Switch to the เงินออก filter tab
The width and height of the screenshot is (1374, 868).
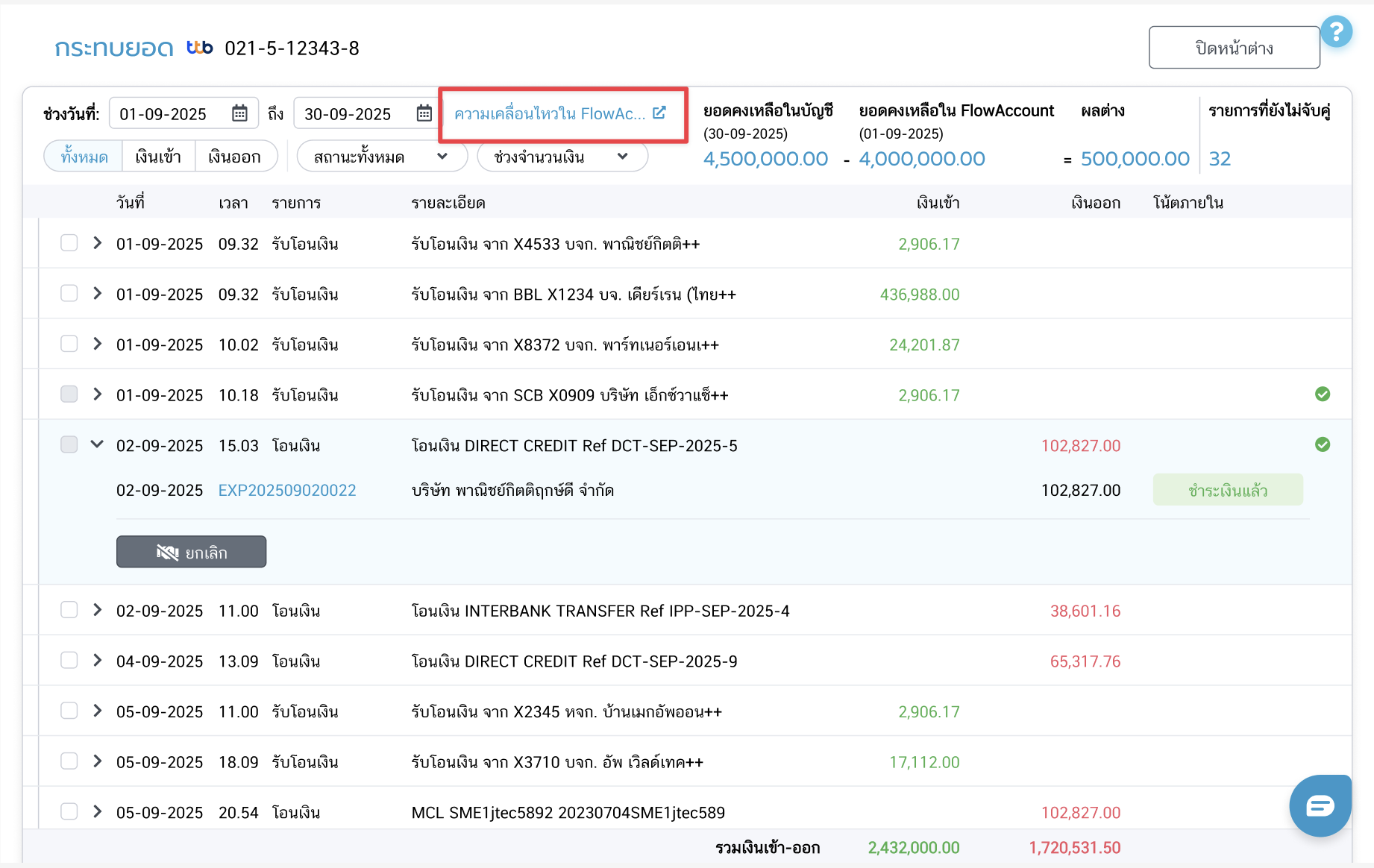point(234,157)
